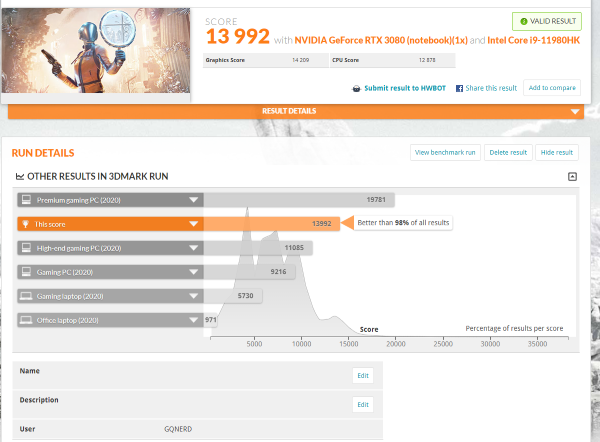
Task: Click the green valid result check icon
Action: pyautogui.click(x=524, y=21)
